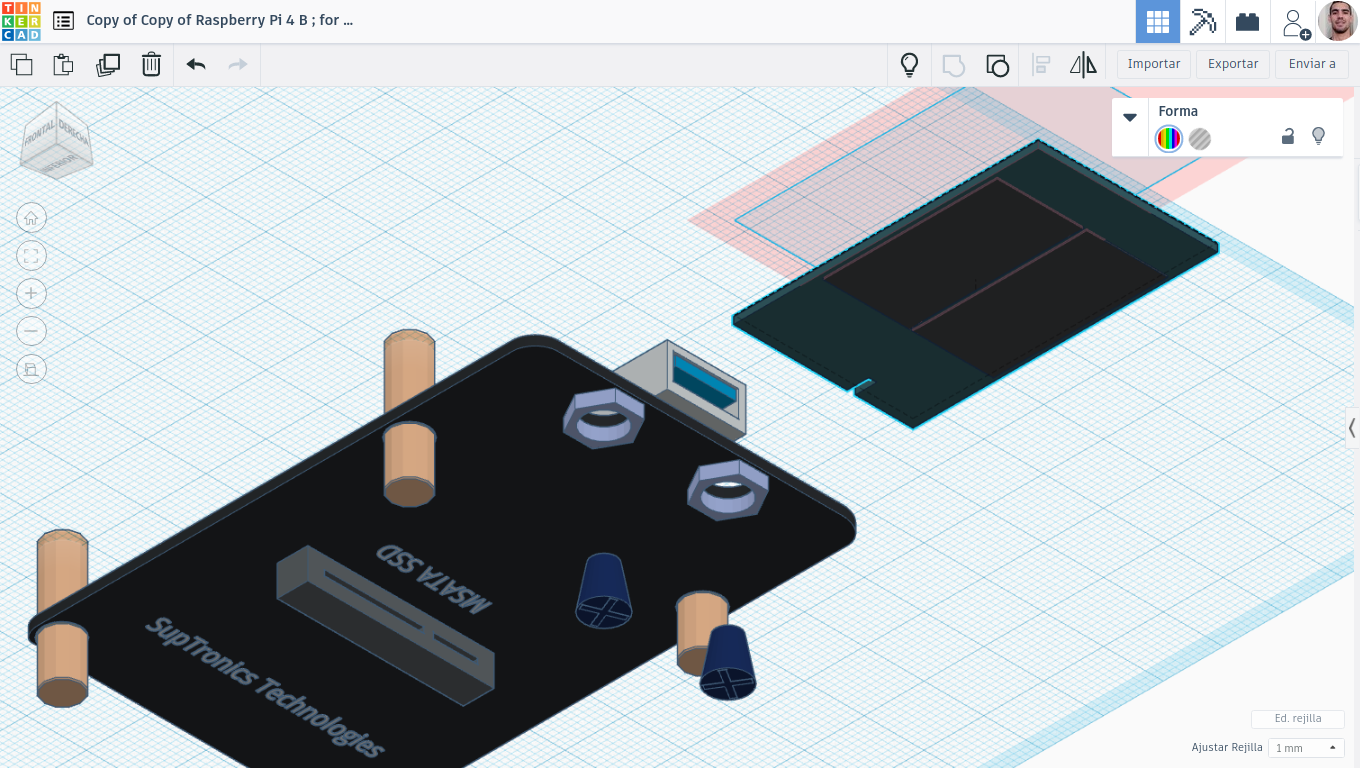Click the project title text
Screen dimensions: 1360x768
[x=220, y=20]
